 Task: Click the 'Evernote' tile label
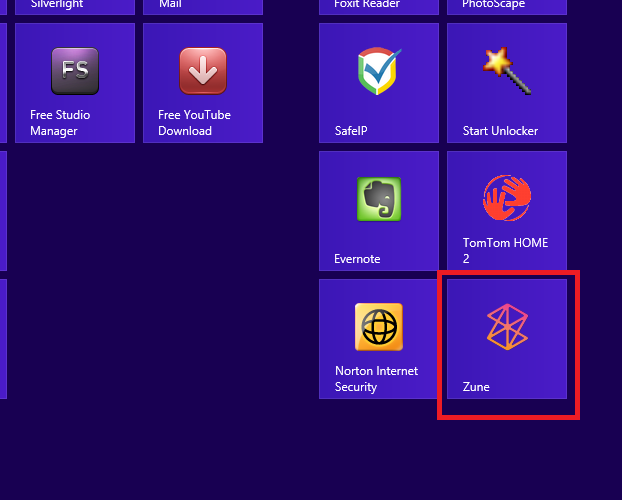click(357, 259)
